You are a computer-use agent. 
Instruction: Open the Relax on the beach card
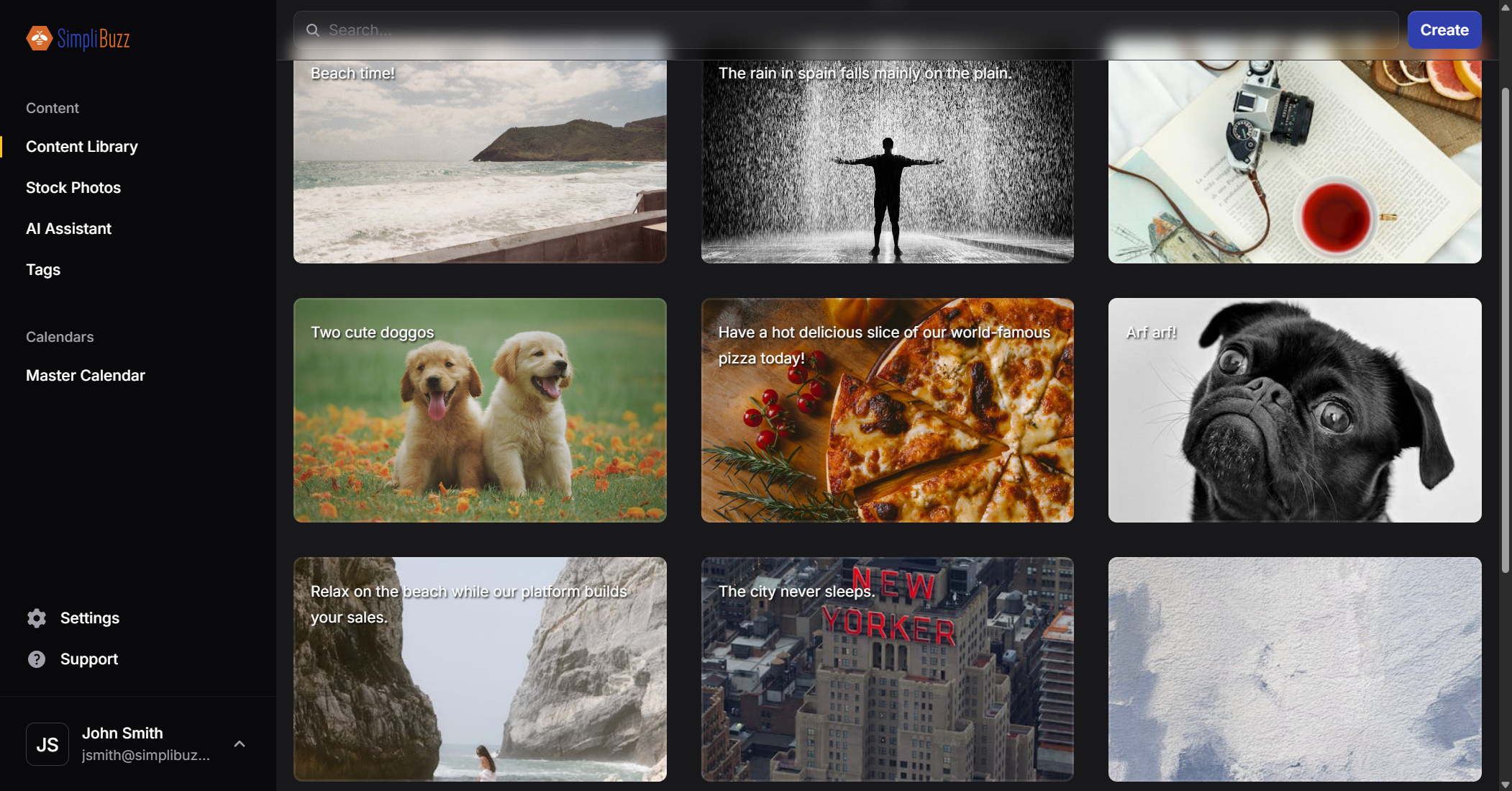pyautogui.click(x=480, y=669)
